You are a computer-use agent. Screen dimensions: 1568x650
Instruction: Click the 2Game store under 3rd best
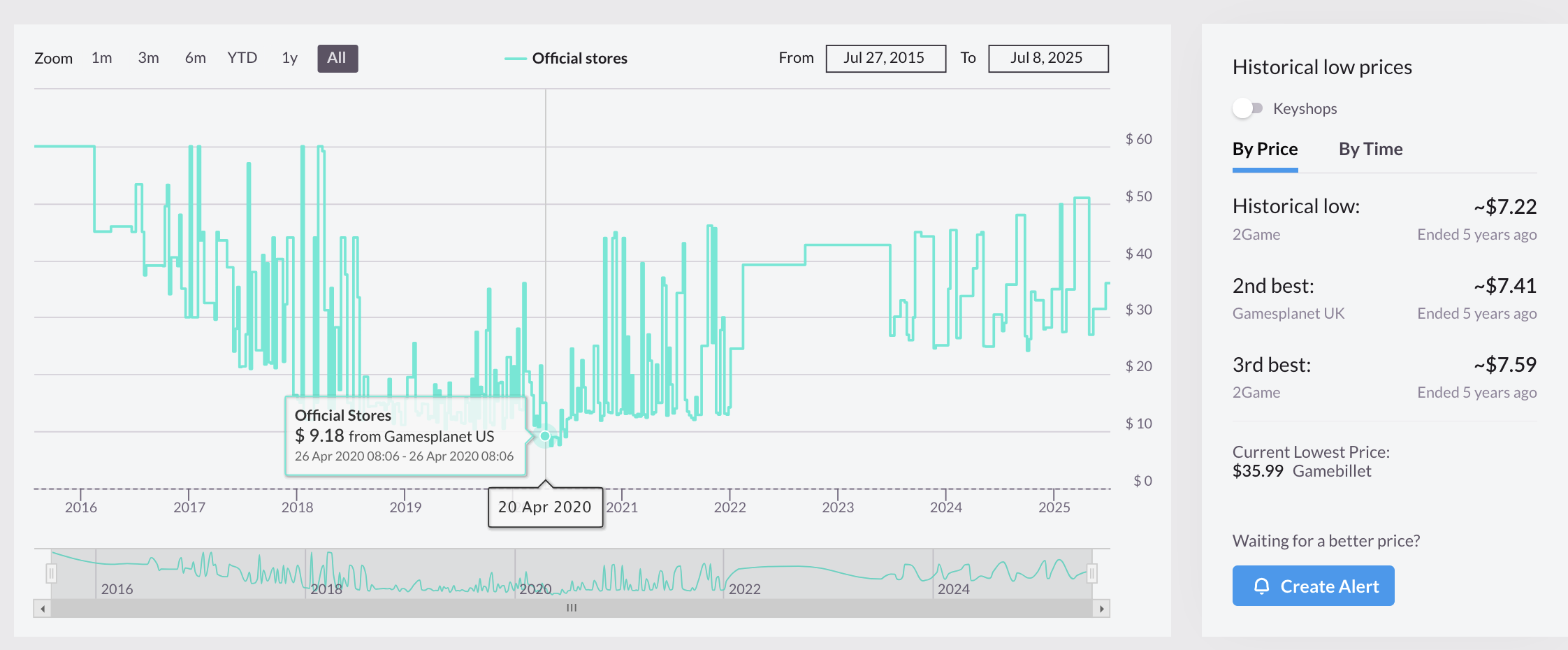(x=1256, y=393)
